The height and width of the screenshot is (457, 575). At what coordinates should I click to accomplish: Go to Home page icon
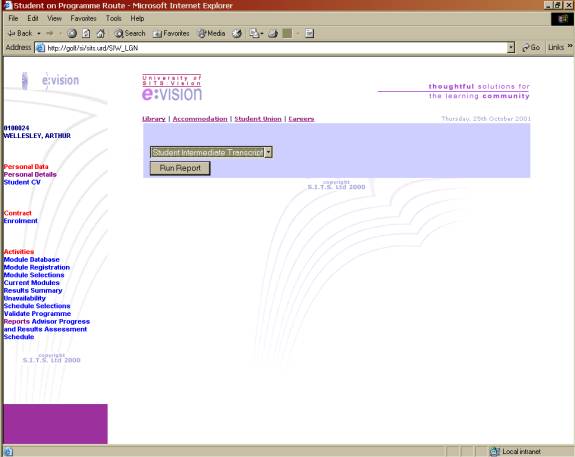(100, 33)
